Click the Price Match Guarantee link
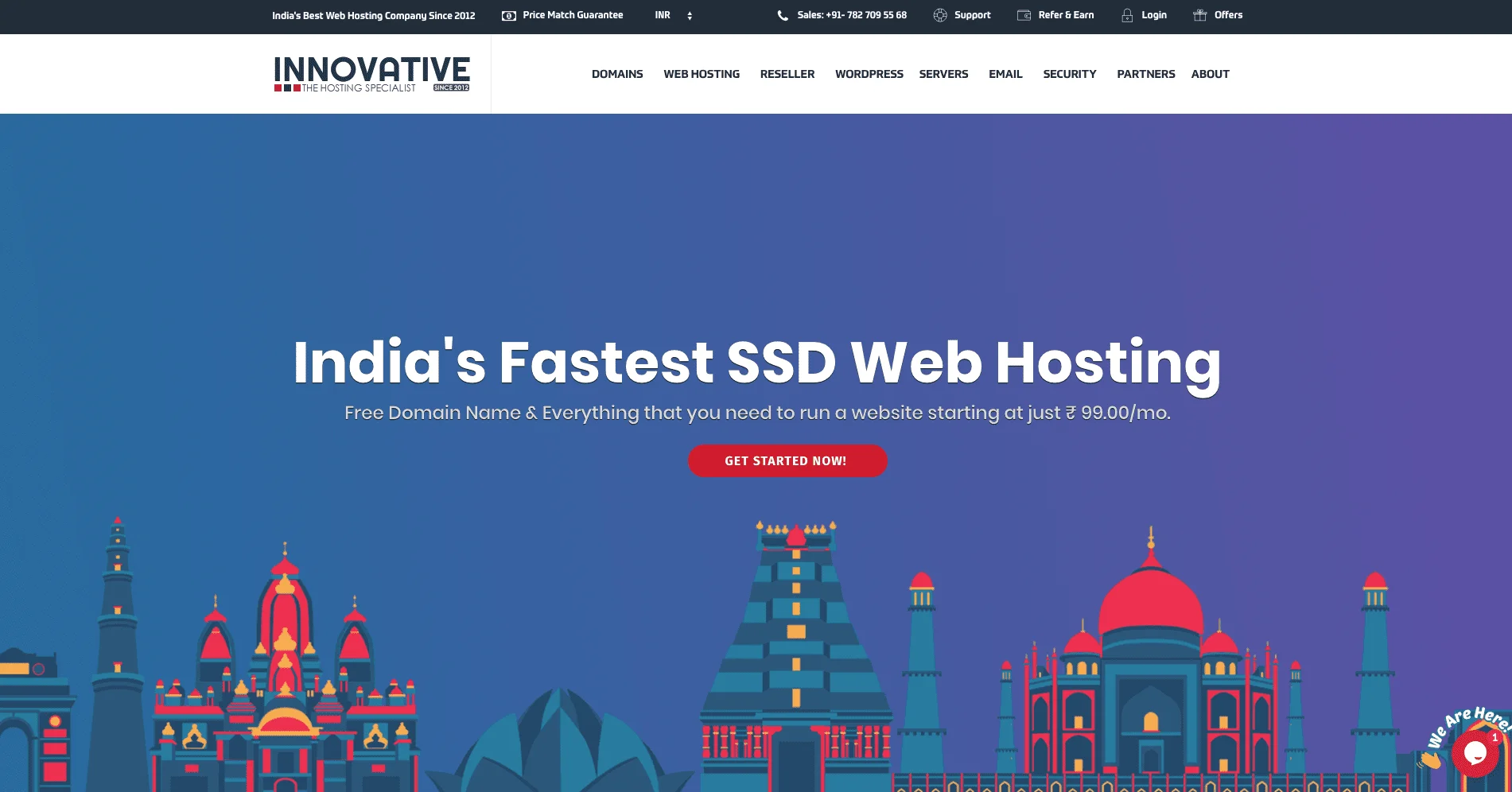 click(573, 15)
